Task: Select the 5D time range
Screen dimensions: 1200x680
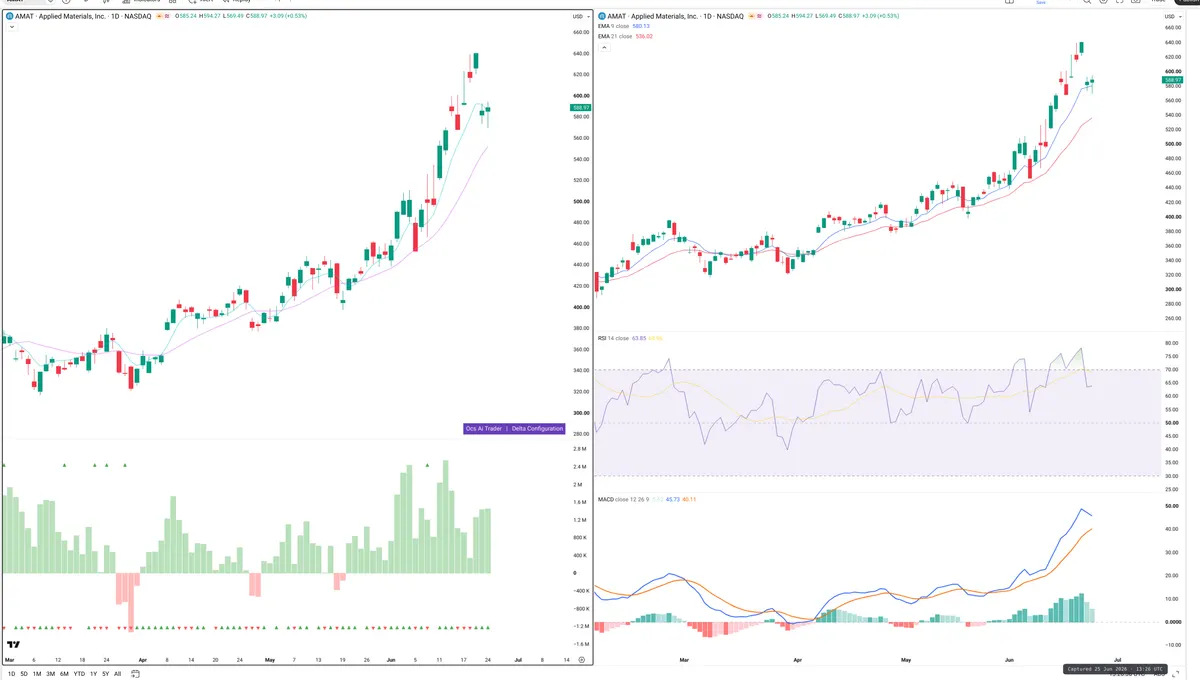Action: 24,674
